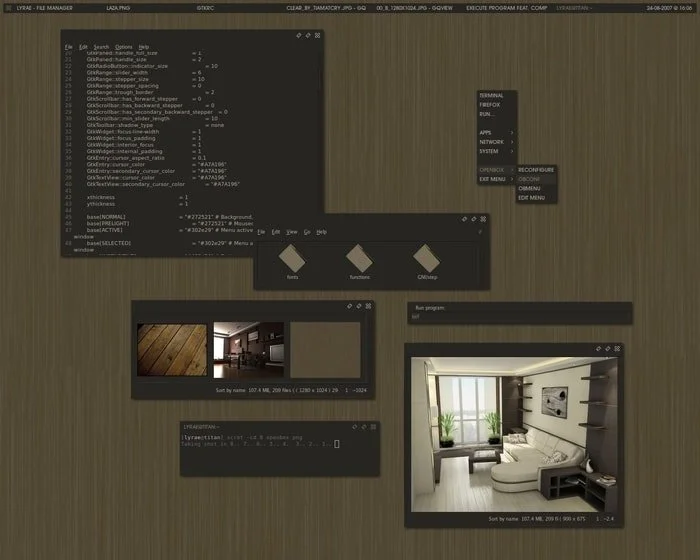This screenshot has width=700, height=560.
Task: Expand the APPS submenu
Action: pos(497,133)
